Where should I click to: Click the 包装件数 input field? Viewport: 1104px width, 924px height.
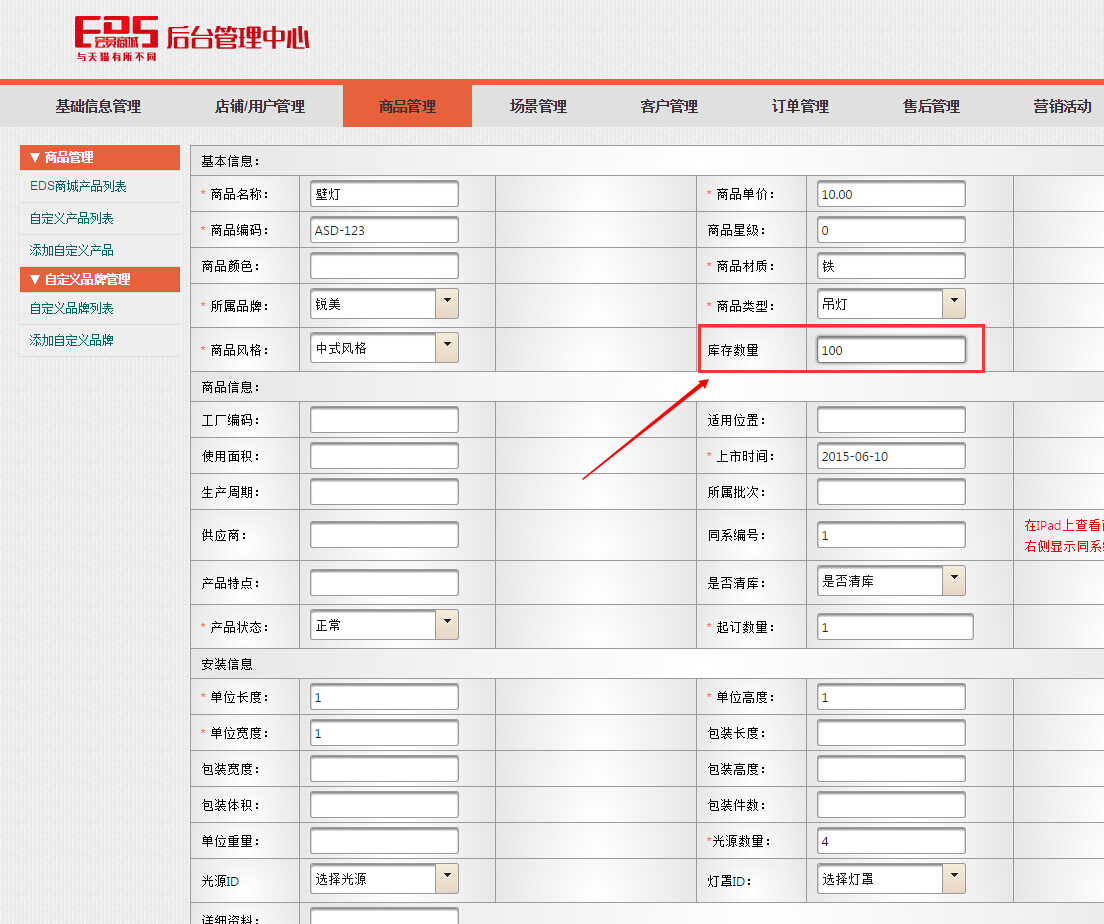tap(891, 804)
